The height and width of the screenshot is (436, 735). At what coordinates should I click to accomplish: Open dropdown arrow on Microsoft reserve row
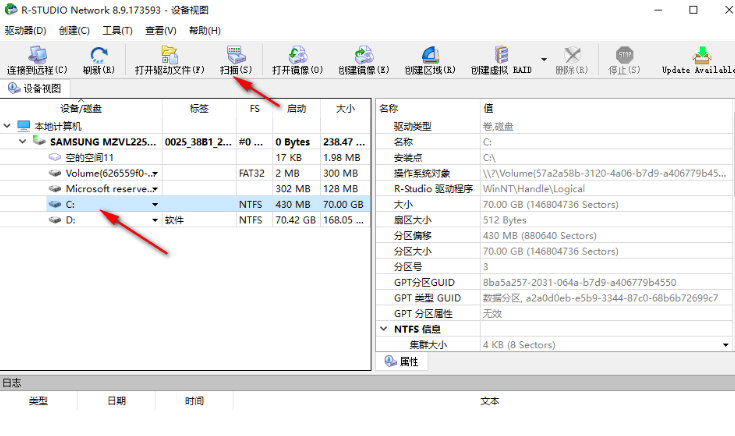(x=155, y=189)
